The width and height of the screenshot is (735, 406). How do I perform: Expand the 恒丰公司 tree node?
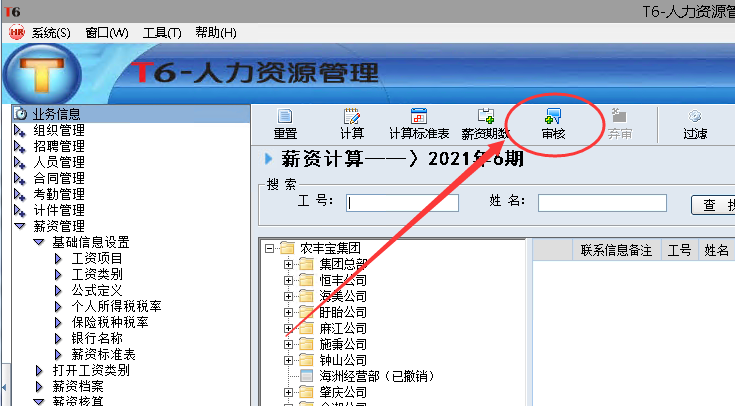tap(289, 280)
